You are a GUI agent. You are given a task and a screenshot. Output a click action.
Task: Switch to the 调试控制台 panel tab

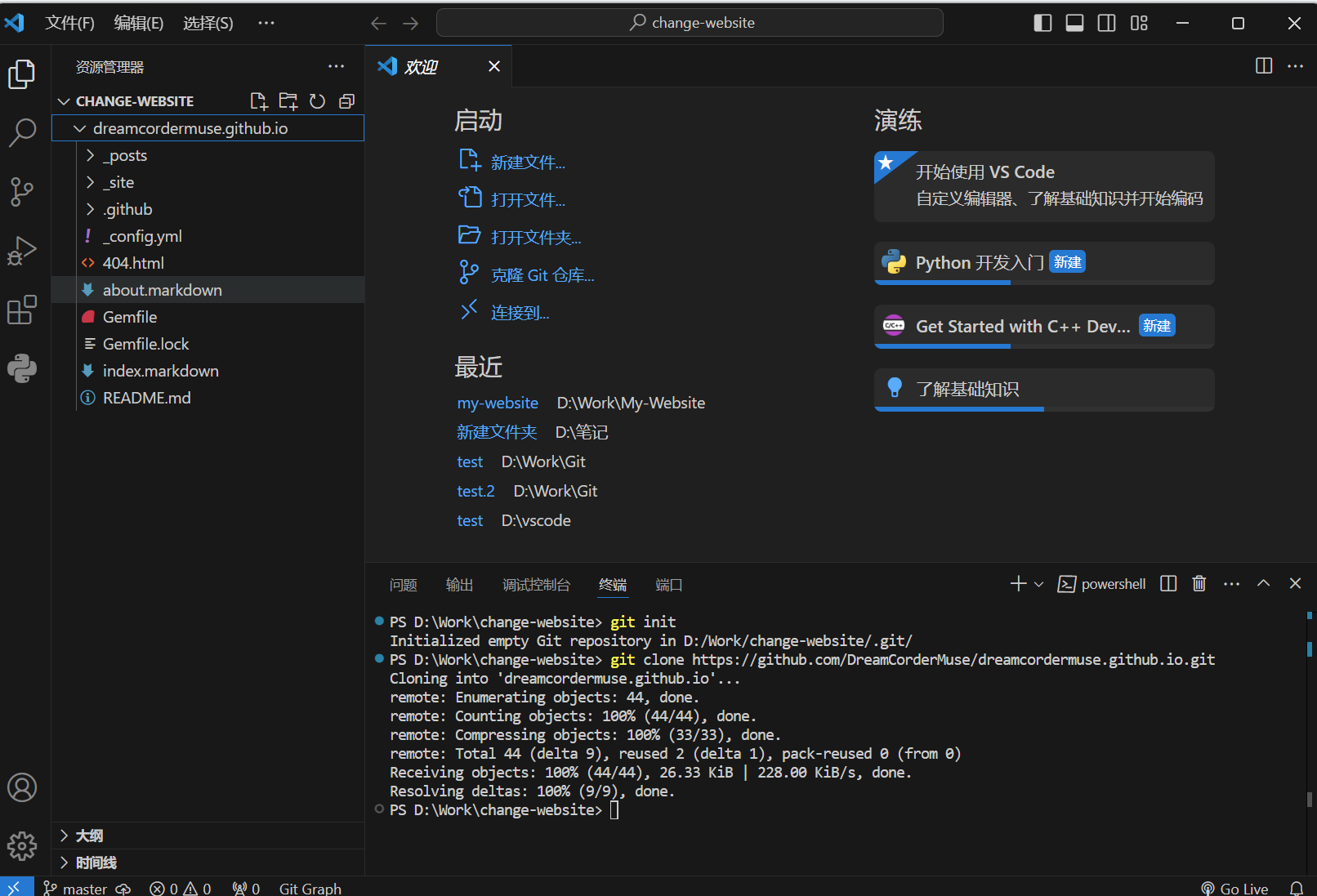coord(536,585)
